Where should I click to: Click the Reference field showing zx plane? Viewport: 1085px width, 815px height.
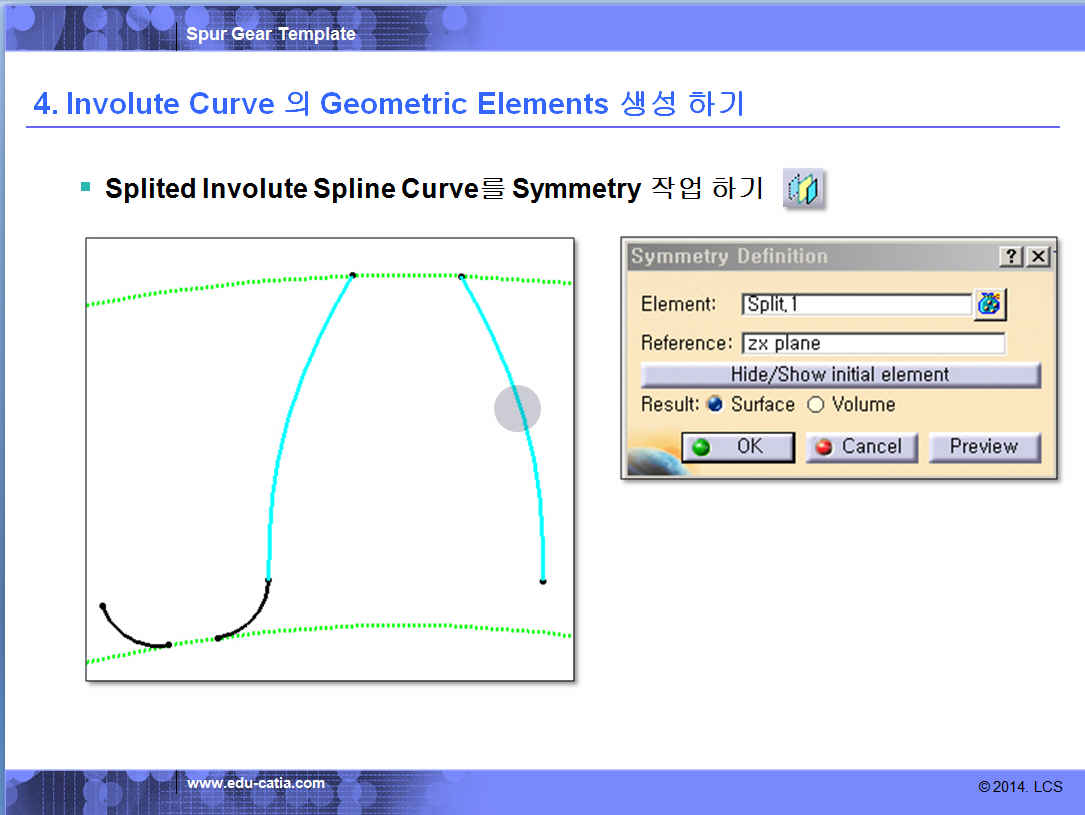pos(872,343)
